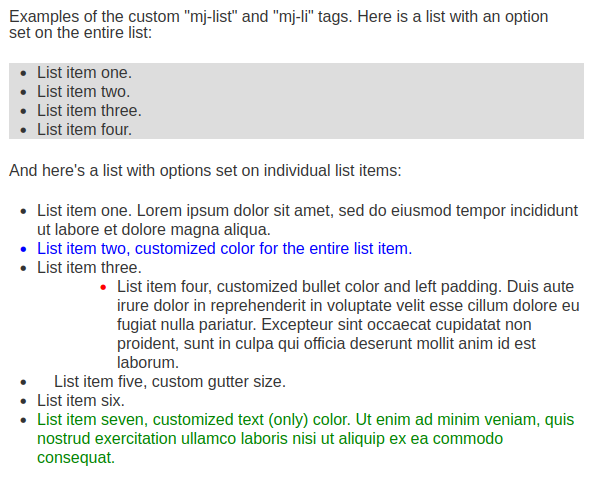The image size is (593, 481).
Task: Click 'List item three.' in gray list
Action: (x=89, y=110)
